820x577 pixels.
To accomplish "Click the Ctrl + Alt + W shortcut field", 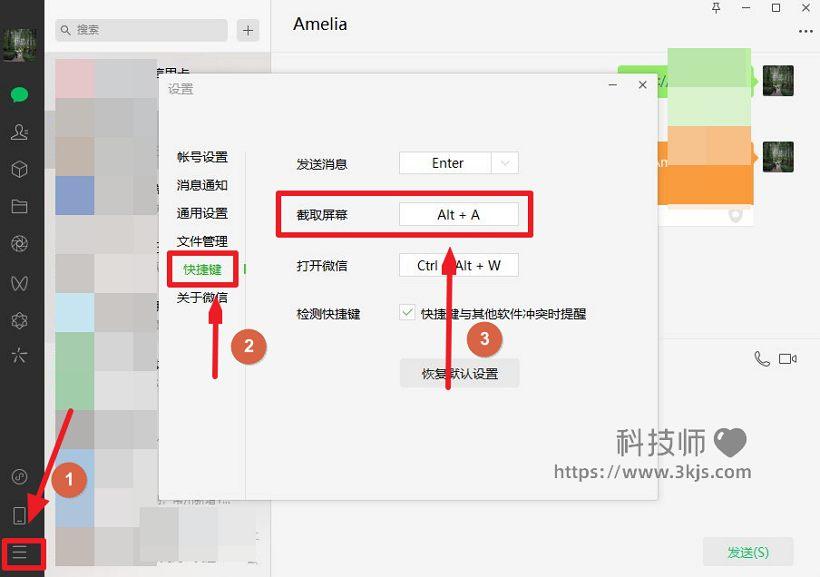I will (x=459, y=265).
